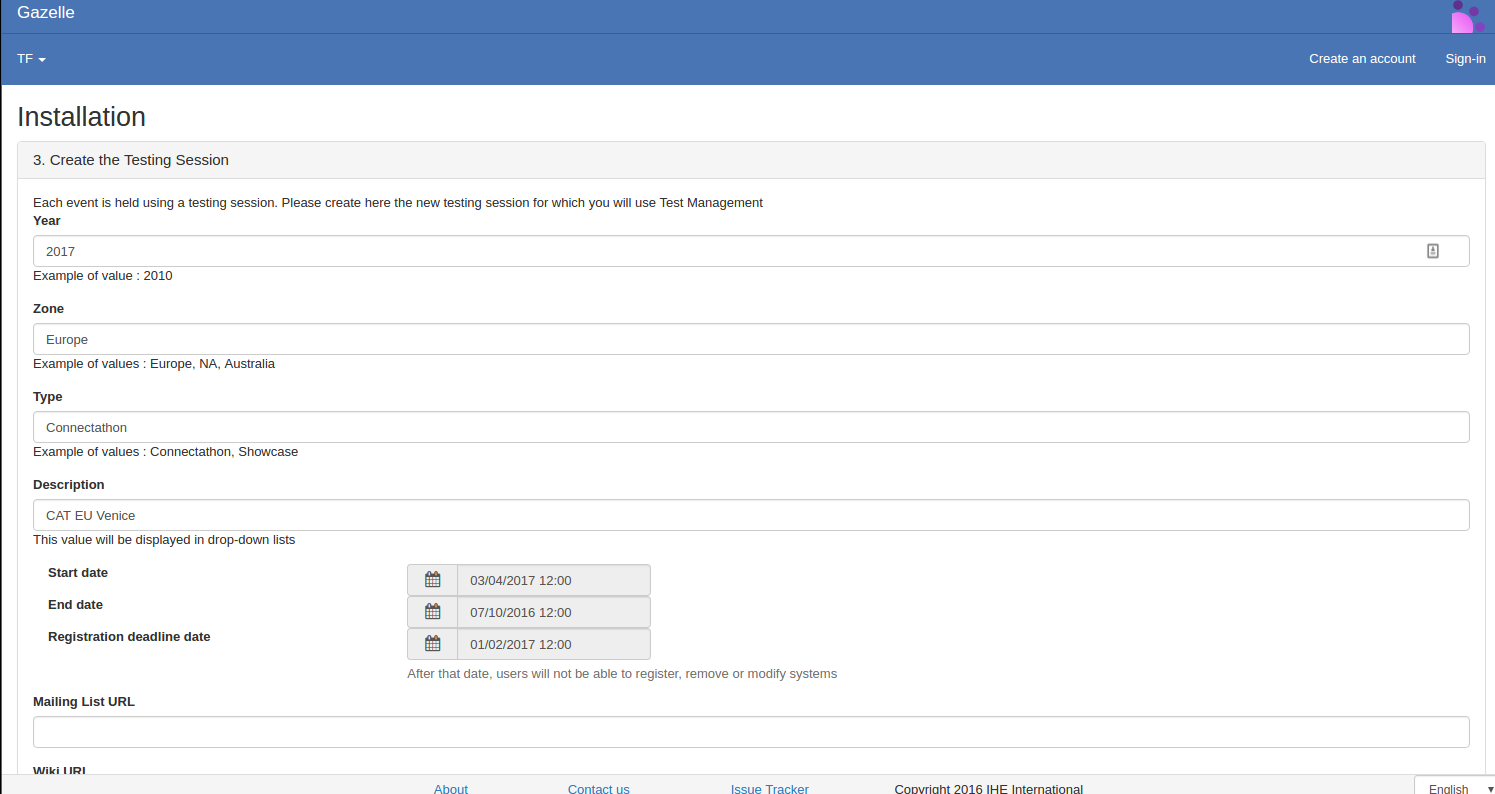Click the Start date value 03/04/2017 12:00
This screenshot has height=794, width=1495.
click(x=553, y=580)
